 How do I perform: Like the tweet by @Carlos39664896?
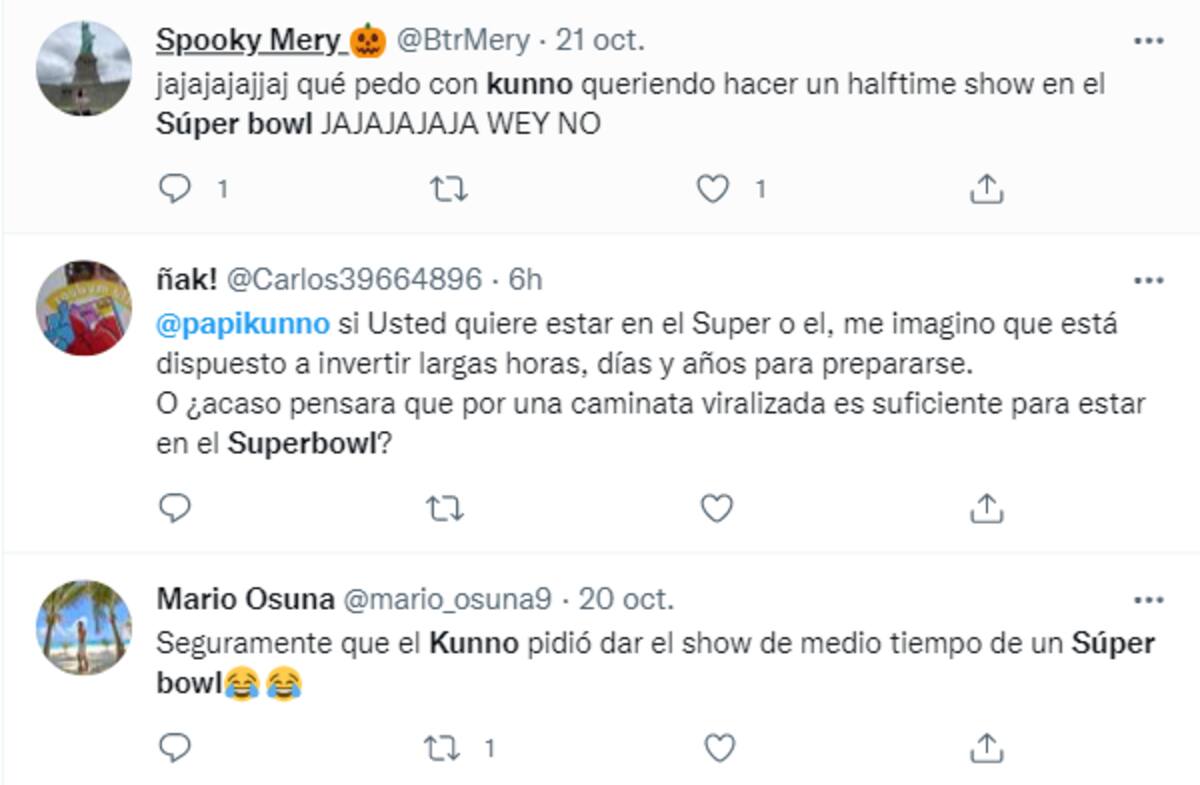tap(717, 509)
